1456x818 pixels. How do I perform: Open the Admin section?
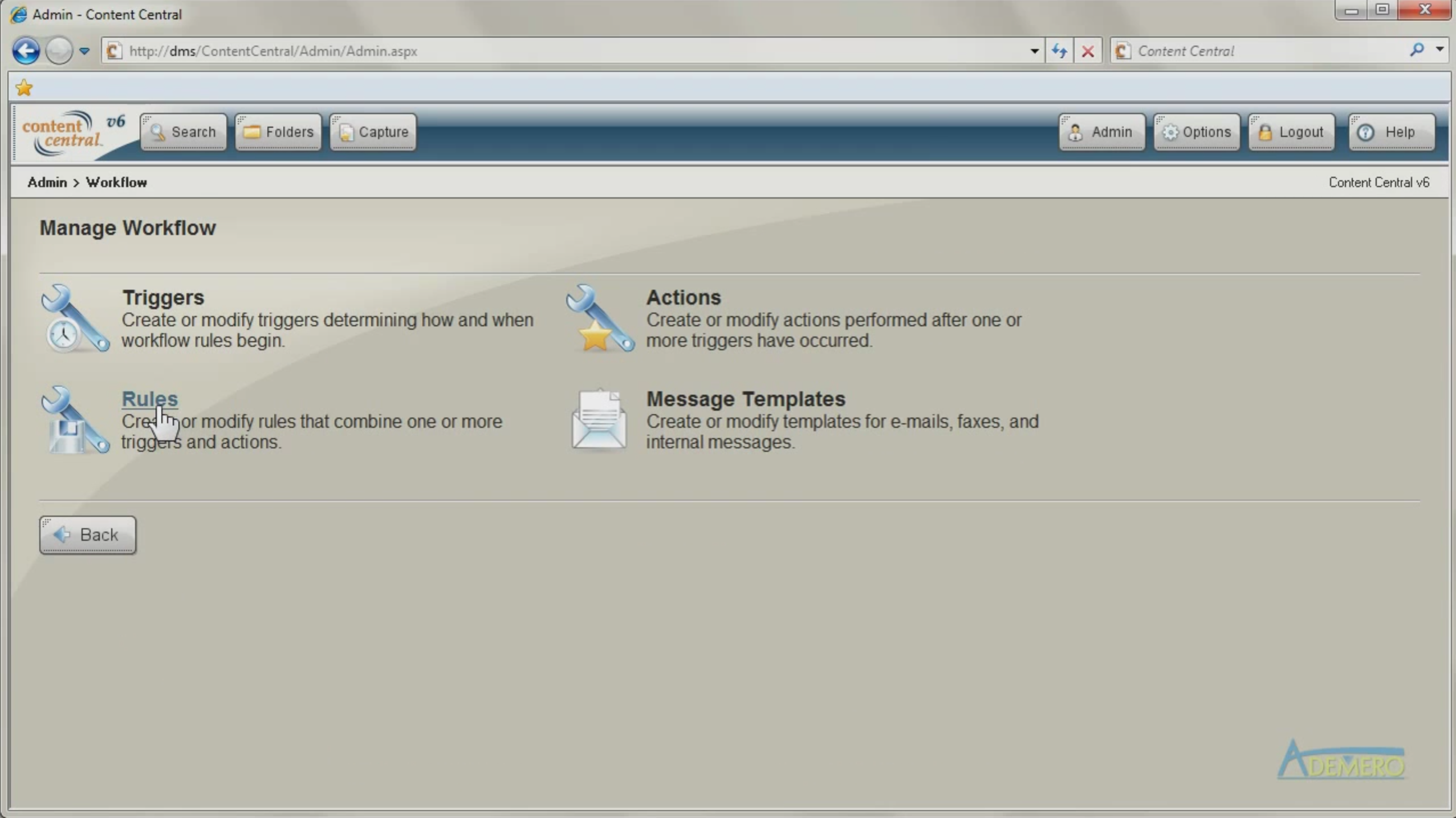pos(1102,132)
